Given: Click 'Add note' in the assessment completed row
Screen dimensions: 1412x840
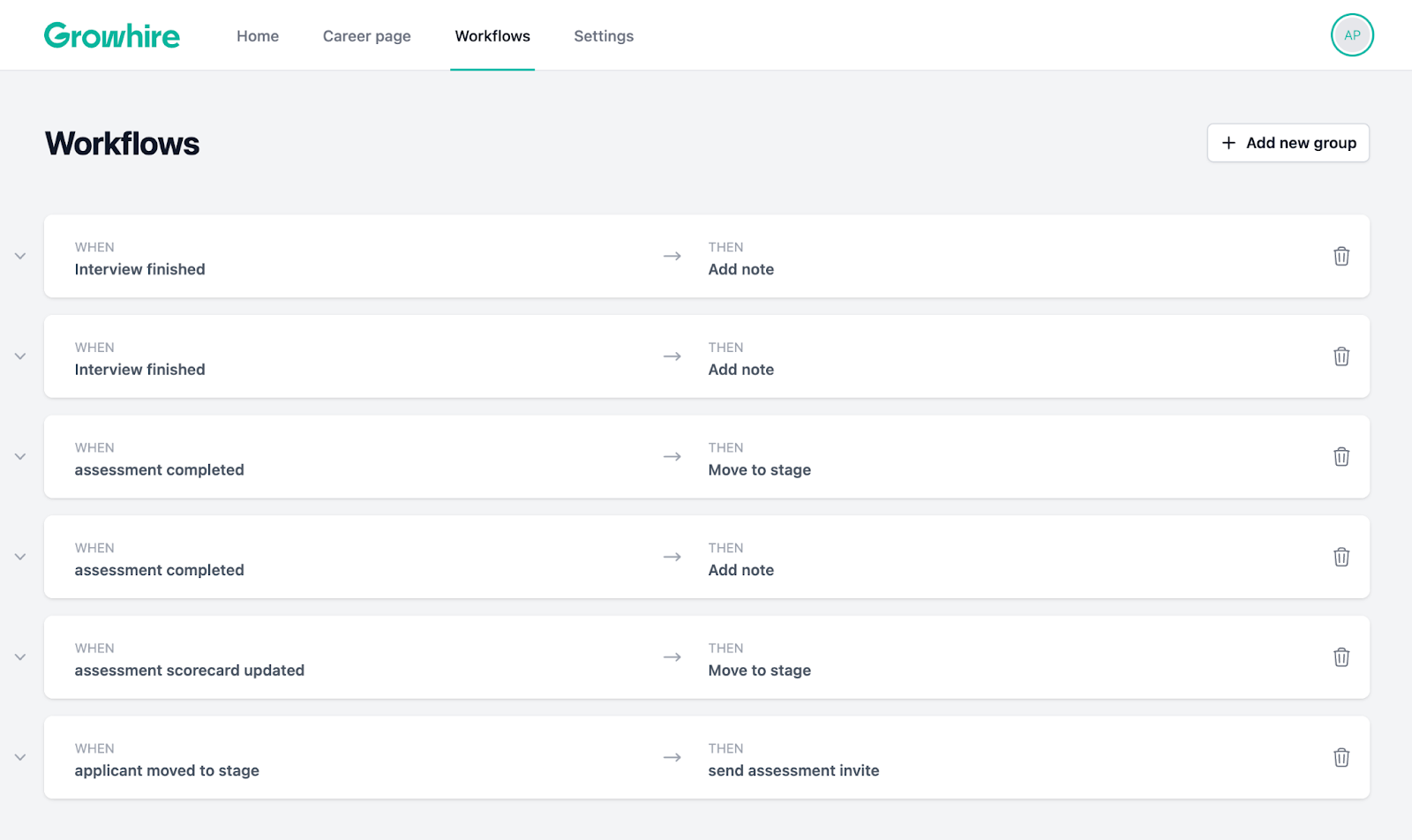Looking at the screenshot, I should tap(741, 570).
